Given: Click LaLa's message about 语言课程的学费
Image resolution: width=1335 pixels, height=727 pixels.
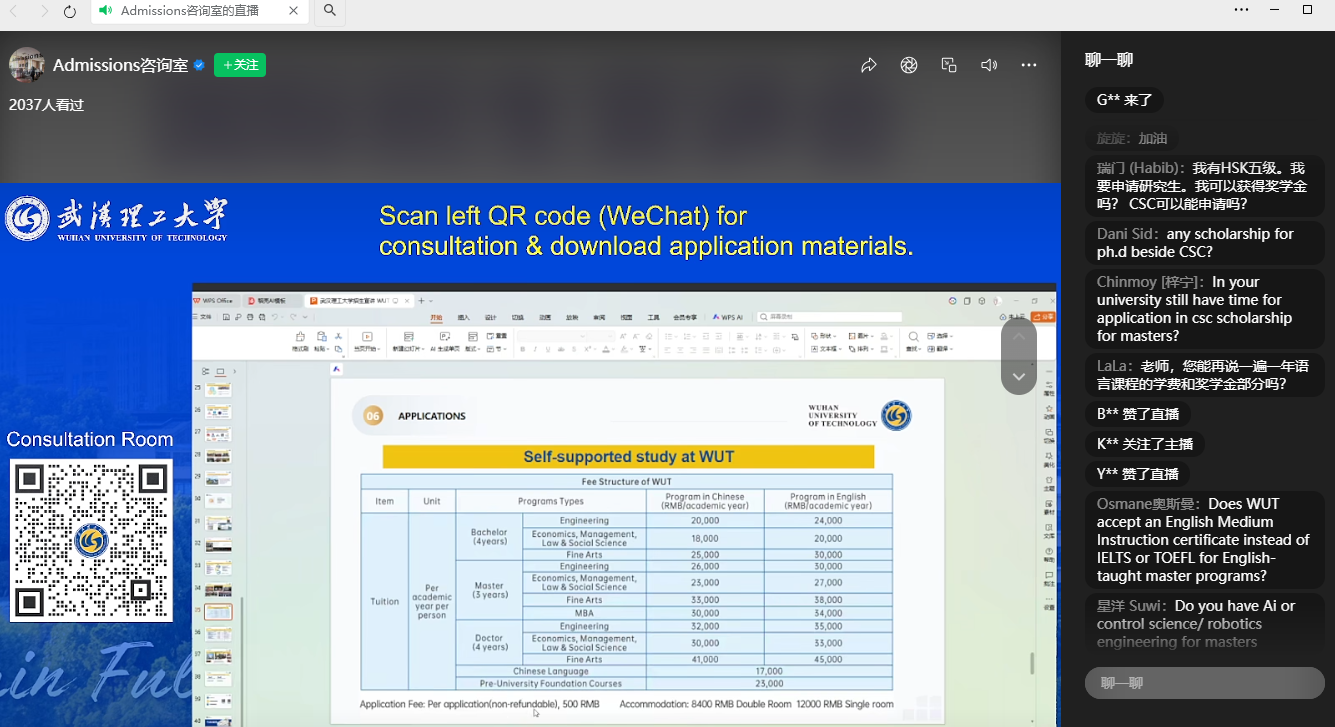Looking at the screenshot, I should [1204, 375].
